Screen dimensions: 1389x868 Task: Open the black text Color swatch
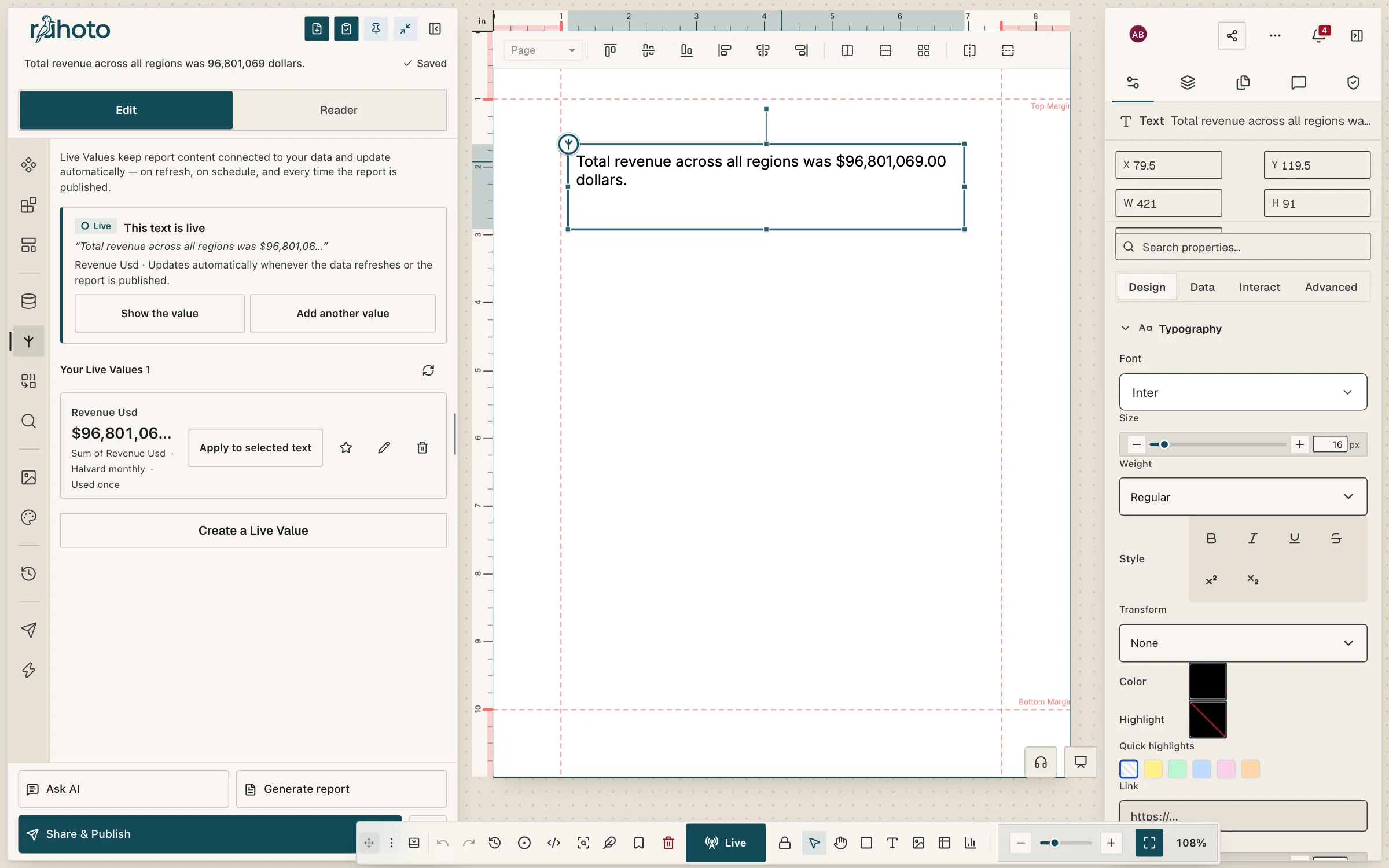pyautogui.click(x=1207, y=681)
